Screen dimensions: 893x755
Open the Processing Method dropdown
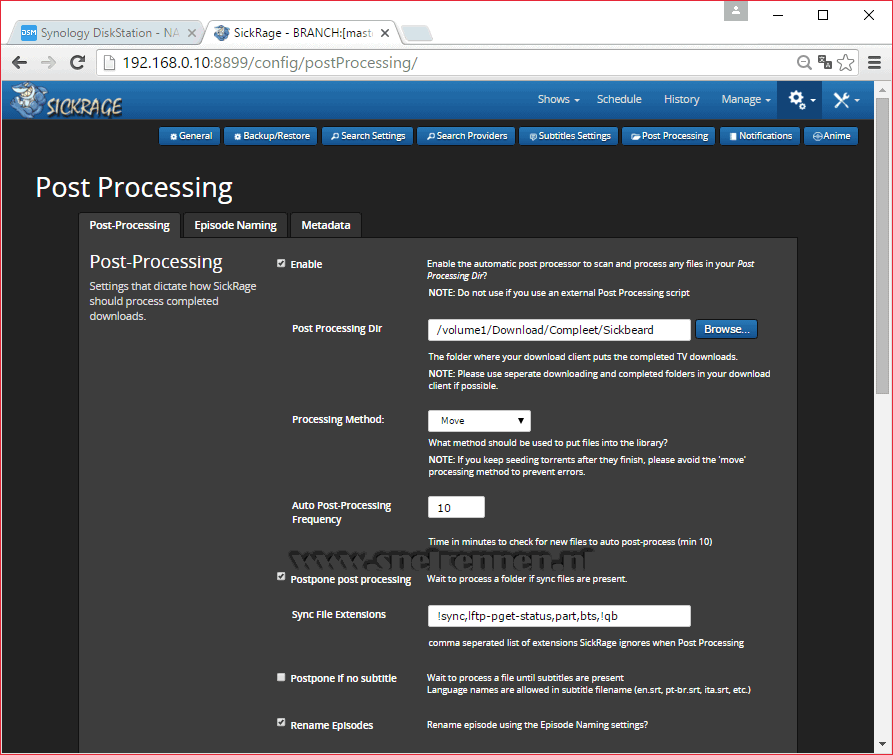click(479, 421)
